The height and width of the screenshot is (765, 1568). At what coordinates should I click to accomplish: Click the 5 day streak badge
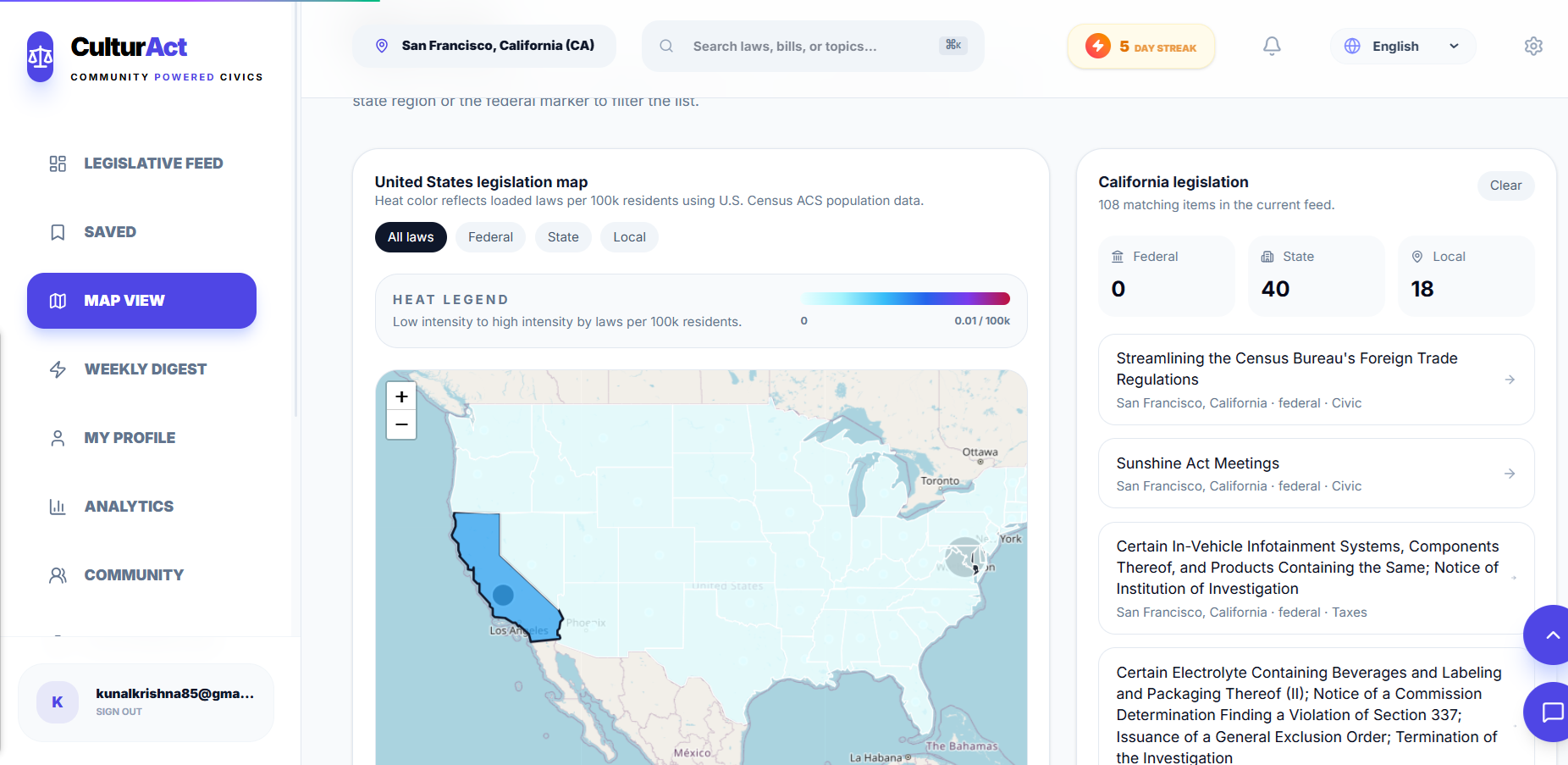click(x=1141, y=47)
